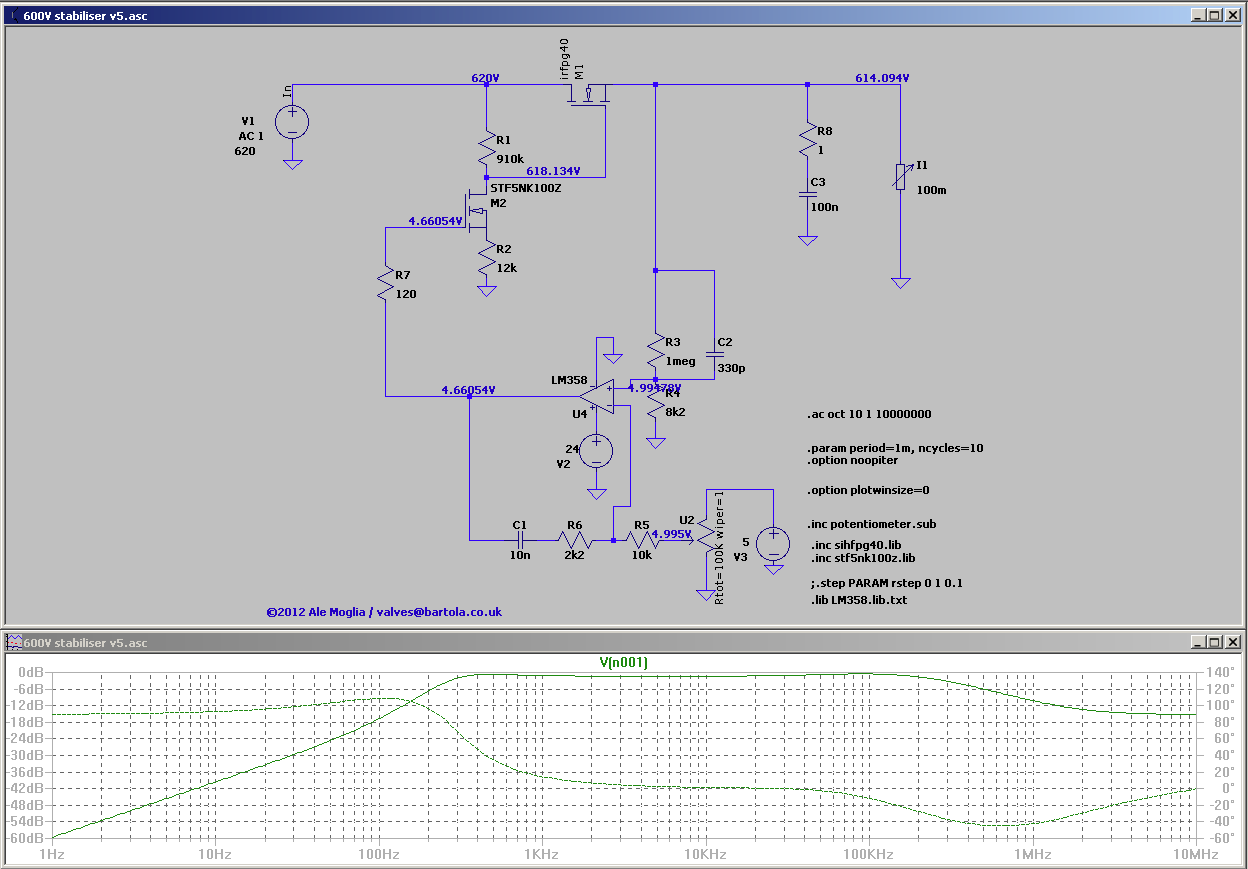Select the V1 voltage source symbol
1248x869 pixels.
pyautogui.click(x=292, y=124)
